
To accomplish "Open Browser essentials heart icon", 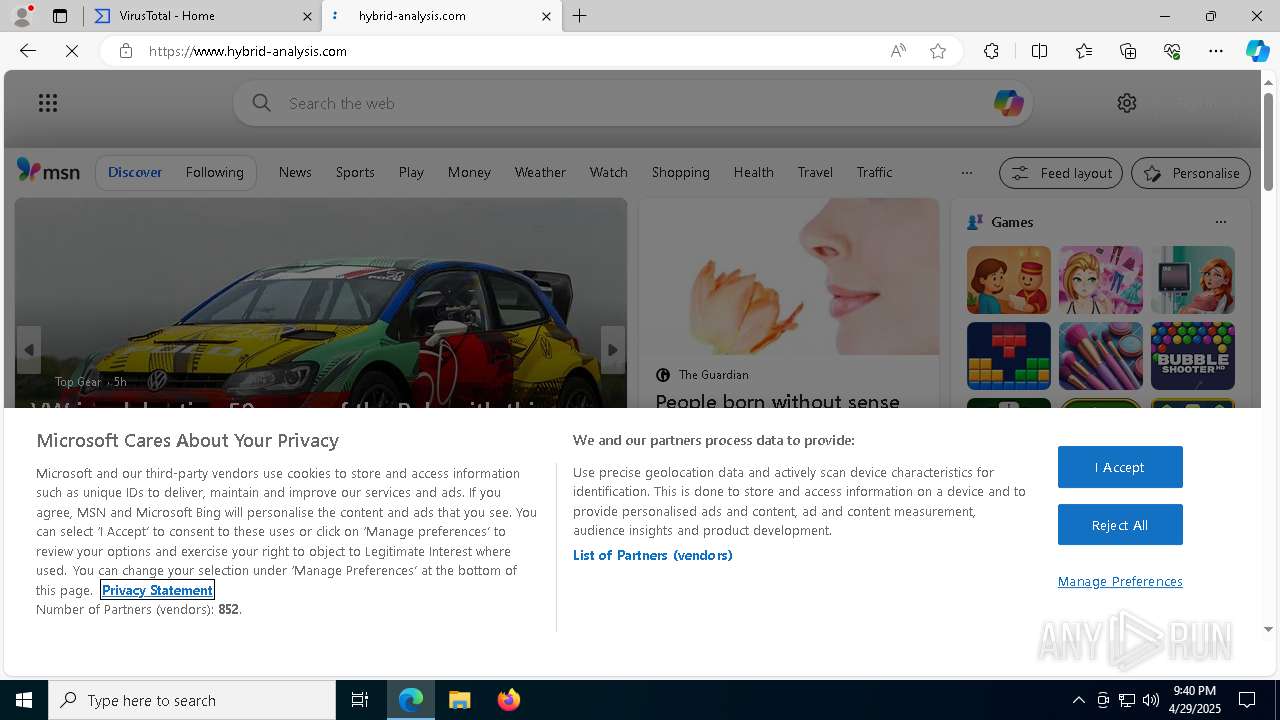I will point(1172,51).
